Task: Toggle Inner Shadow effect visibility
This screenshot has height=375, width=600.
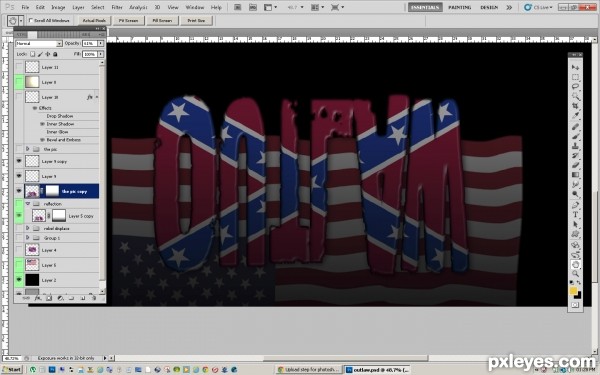Action: click(42, 124)
